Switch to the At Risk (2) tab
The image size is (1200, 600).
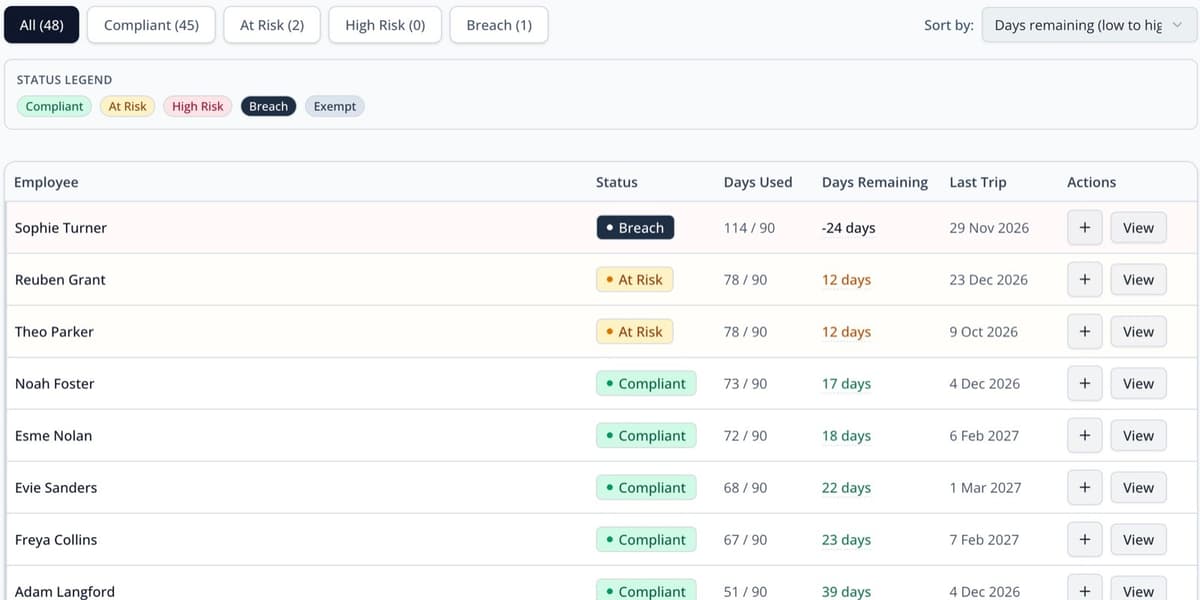coord(272,25)
